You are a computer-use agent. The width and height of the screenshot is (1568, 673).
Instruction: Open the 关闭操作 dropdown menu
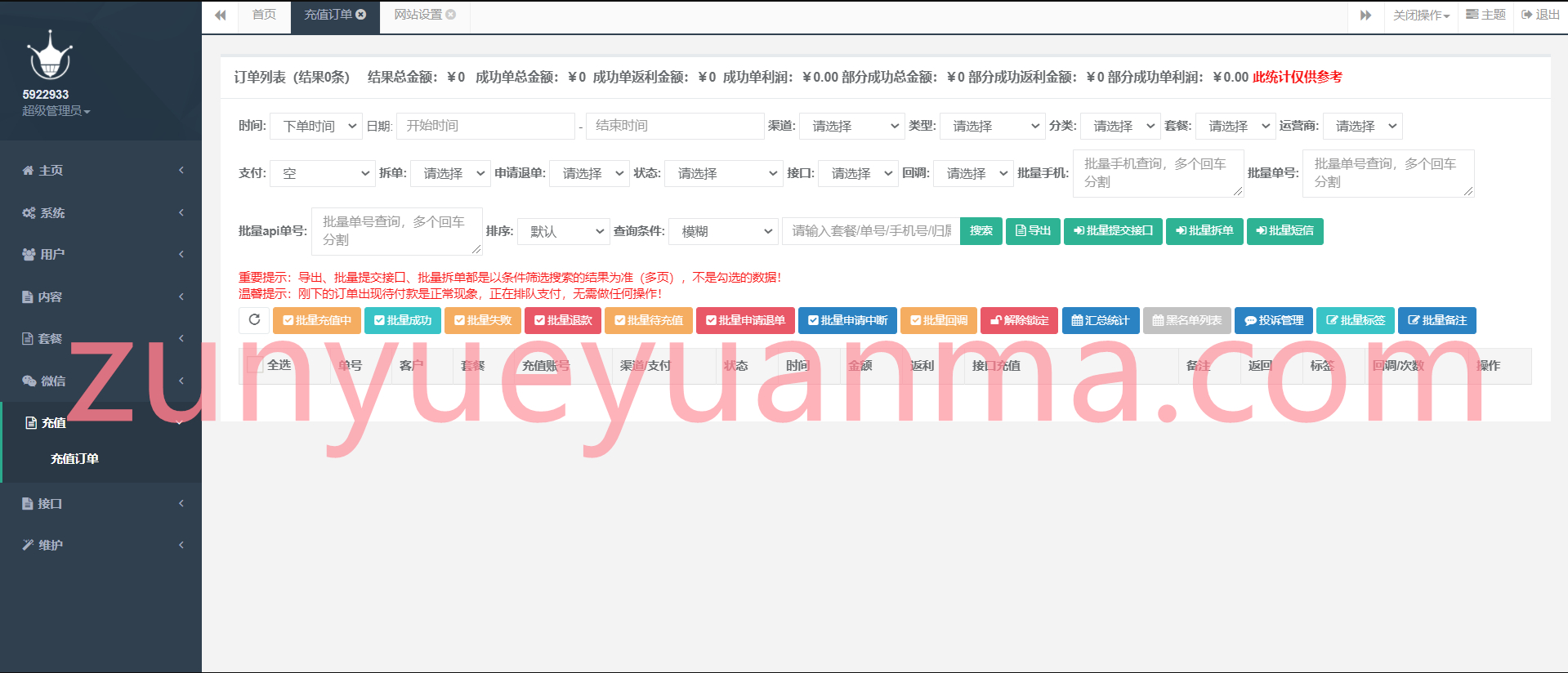click(1421, 16)
